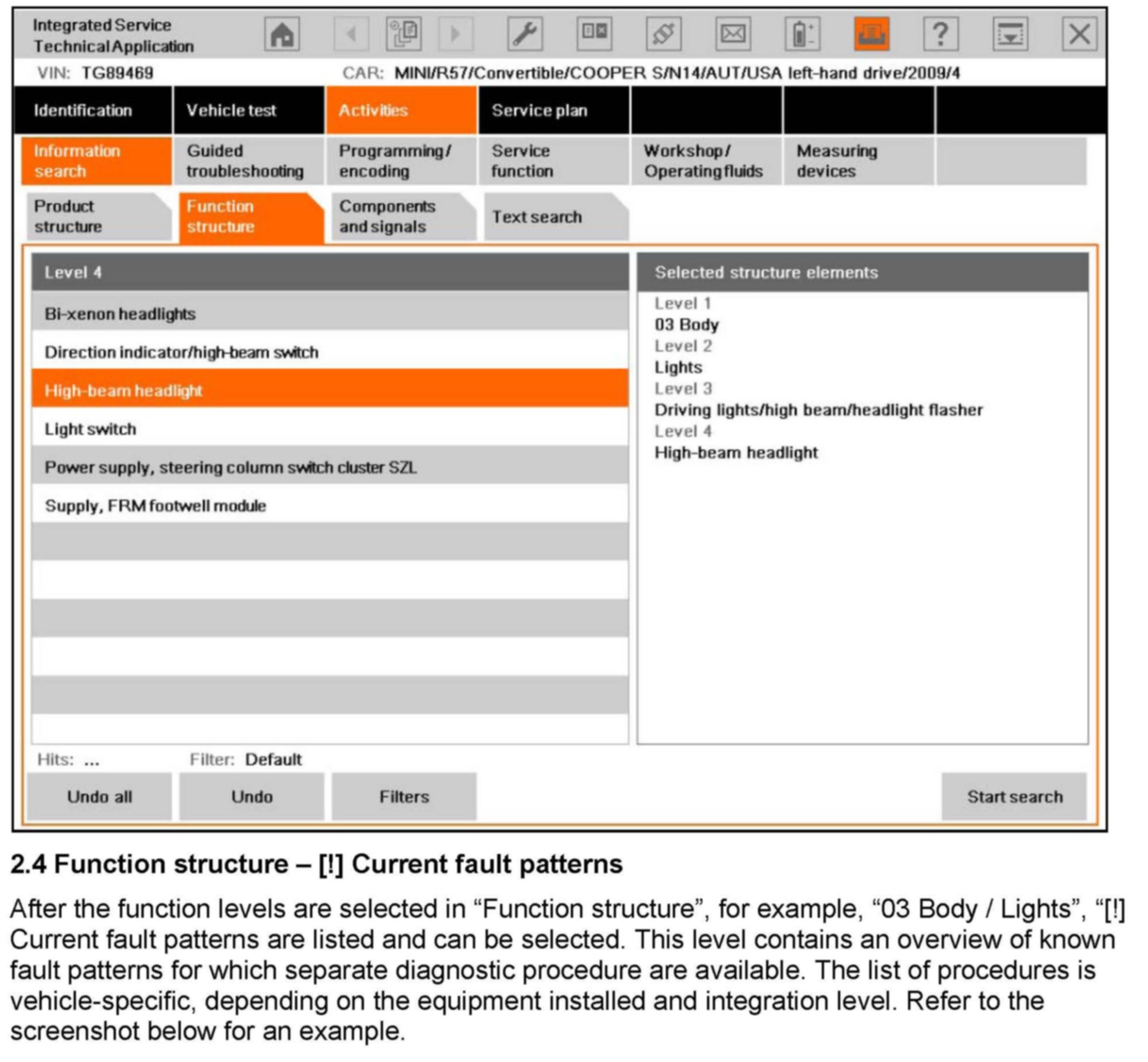Image resolution: width=1148 pixels, height=1062 pixels.
Task: Select Guided troubleshooting submenu
Action: (249, 161)
